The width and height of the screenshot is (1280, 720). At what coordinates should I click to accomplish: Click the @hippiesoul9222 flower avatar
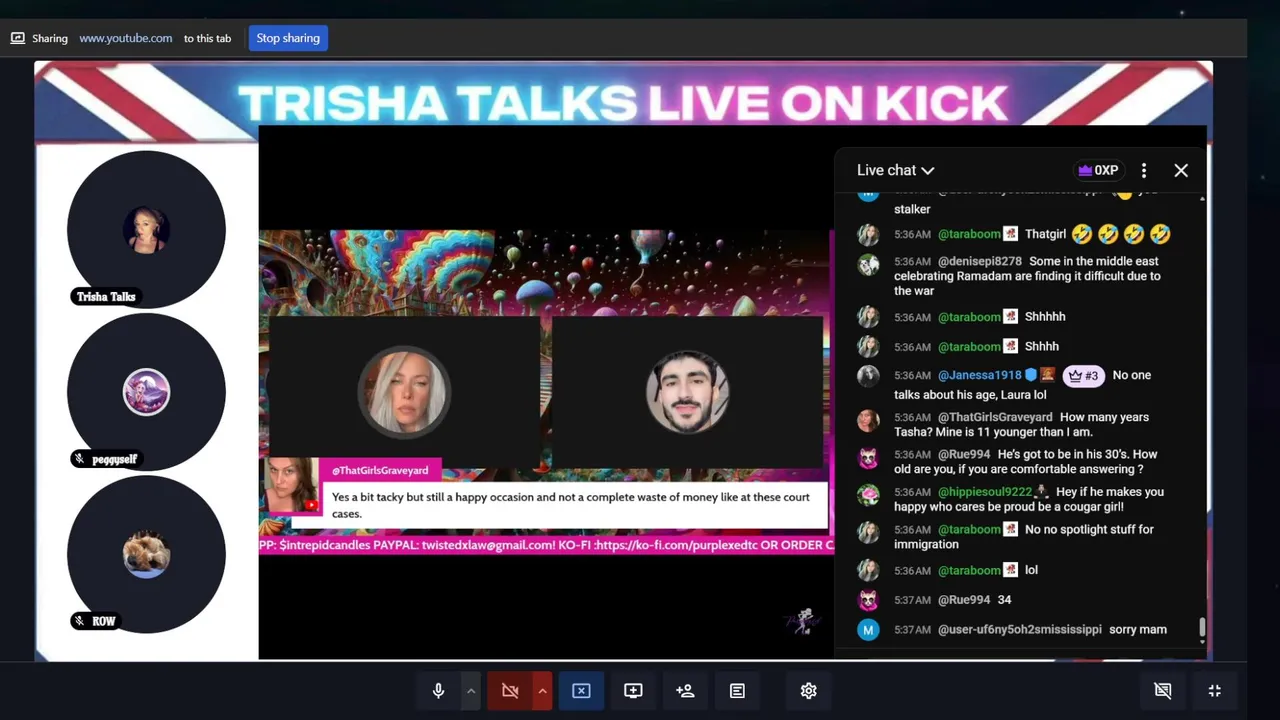868,495
